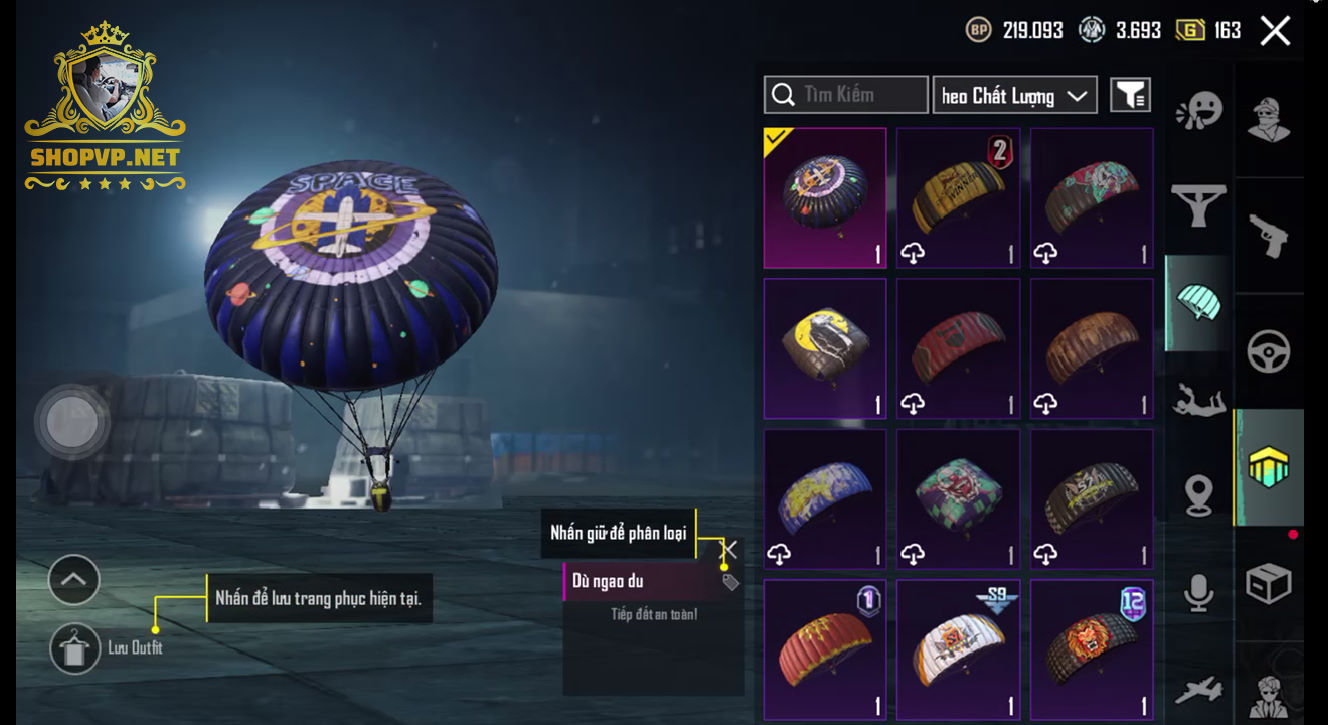
Task: Open the airplane skins category icon
Action: pos(1198,690)
